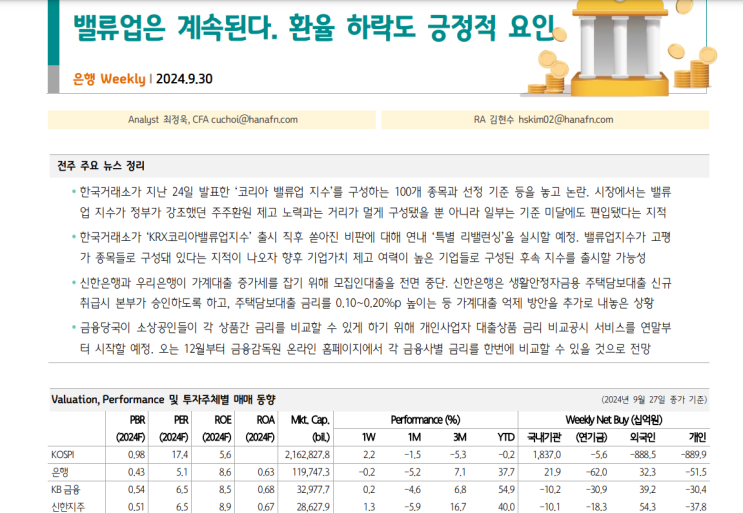The width and height of the screenshot is (743, 513).
Task: Click 신한지주 3M value '16.7'
Action: (459, 507)
